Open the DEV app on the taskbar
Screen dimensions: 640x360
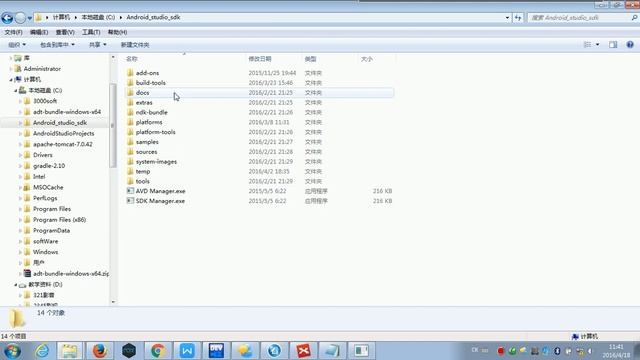coord(216,351)
